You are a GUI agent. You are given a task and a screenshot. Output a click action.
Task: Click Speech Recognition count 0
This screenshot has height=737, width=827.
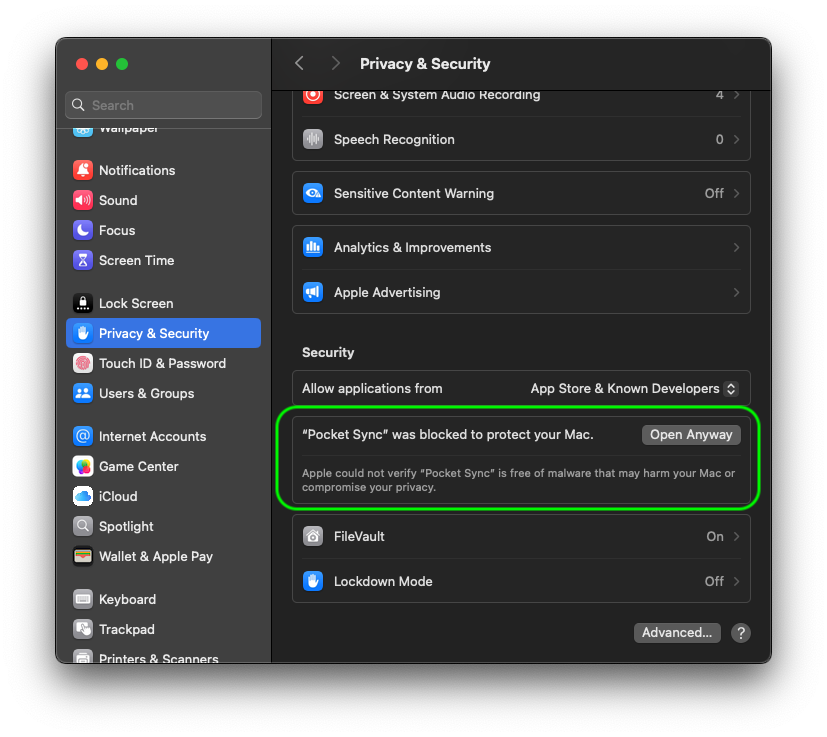719,139
